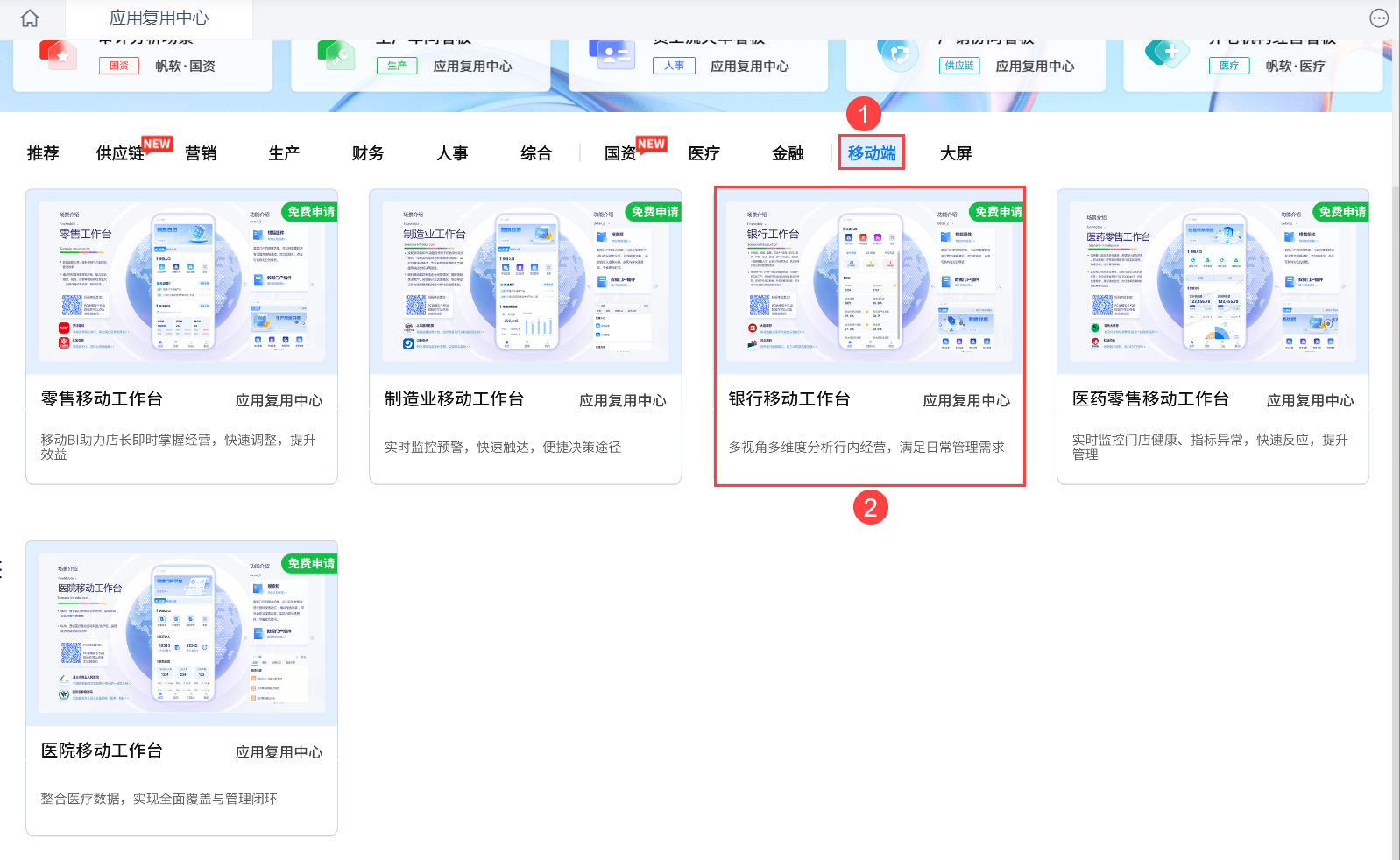Viewport: 1400px width, 860px height.
Task: Switch to the 推荐 category tab
Action: tap(43, 153)
